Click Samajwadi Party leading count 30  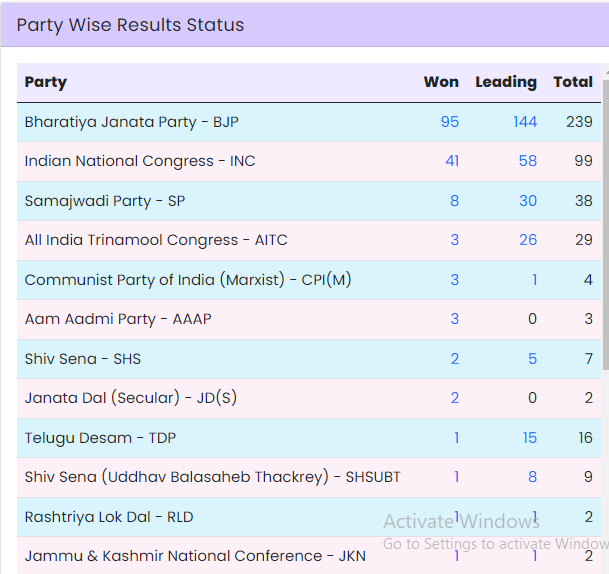(527, 201)
